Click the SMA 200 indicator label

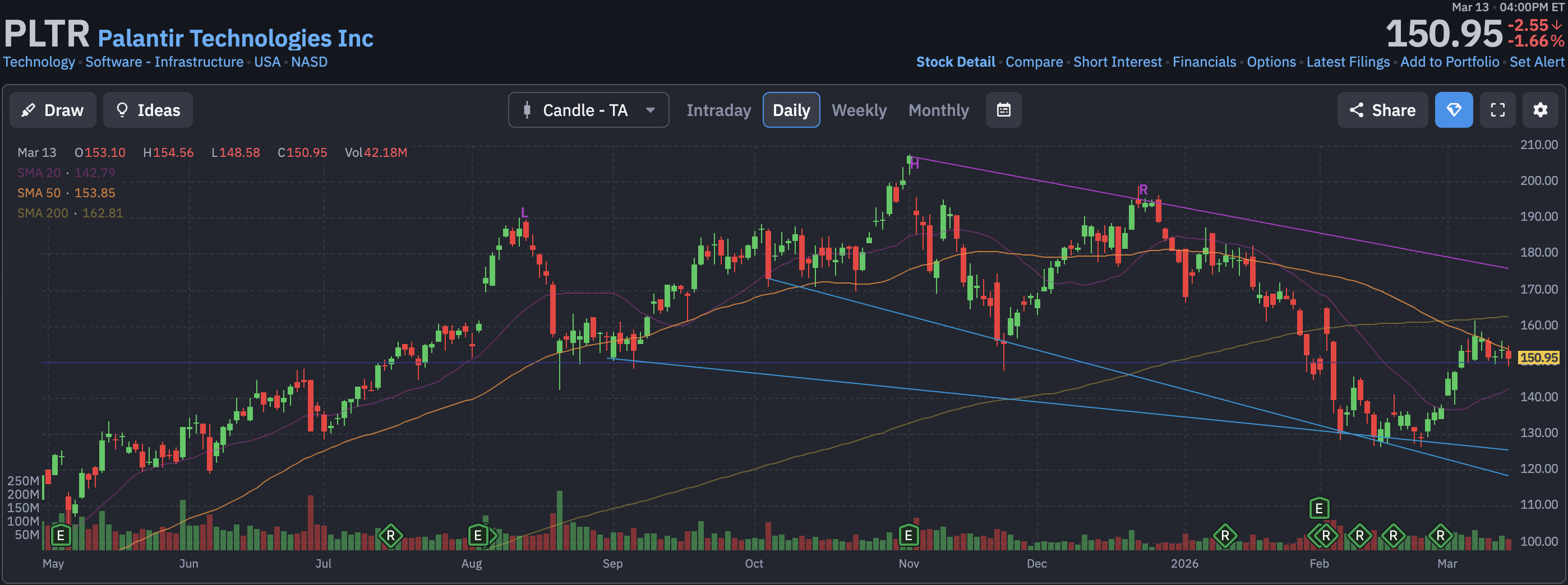coord(43,213)
